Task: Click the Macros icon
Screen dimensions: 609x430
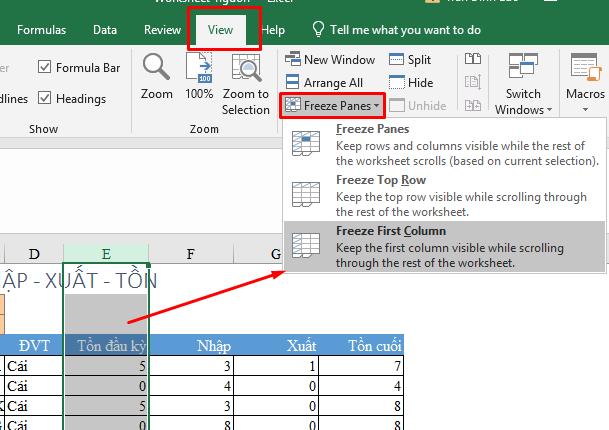Action: pyautogui.click(x=586, y=67)
